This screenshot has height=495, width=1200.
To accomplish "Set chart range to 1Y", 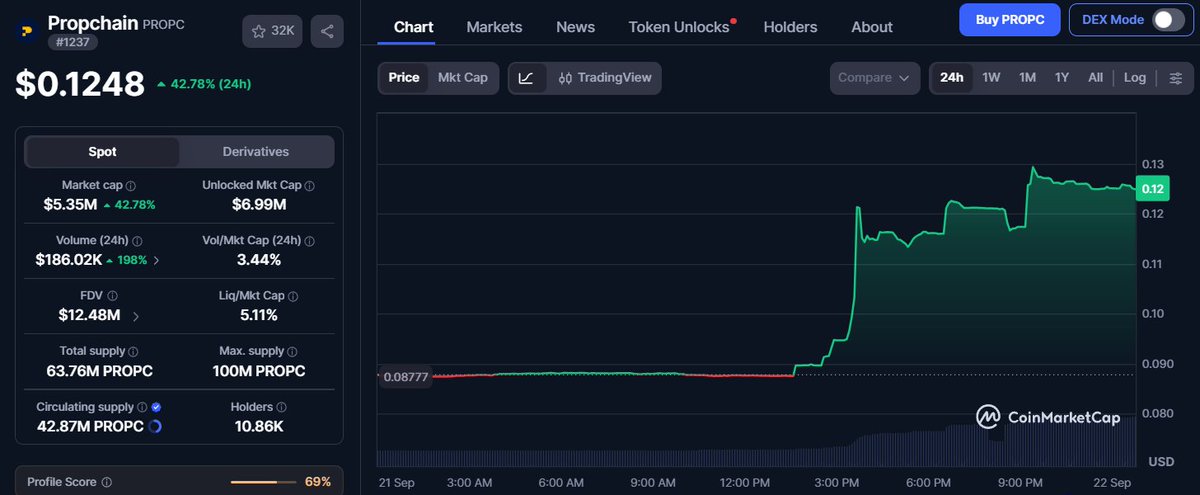I will pos(1062,78).
